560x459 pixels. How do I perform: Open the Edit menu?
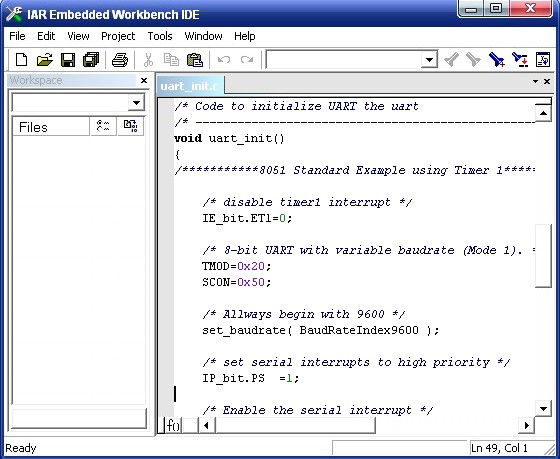[x=46, y=36]
